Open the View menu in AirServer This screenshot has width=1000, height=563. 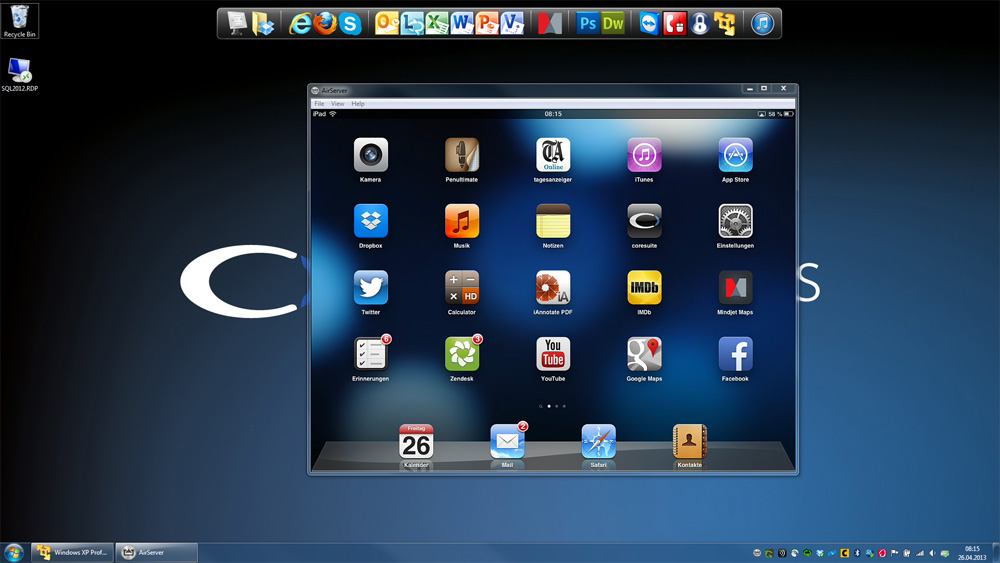click(x=337, y=103)
